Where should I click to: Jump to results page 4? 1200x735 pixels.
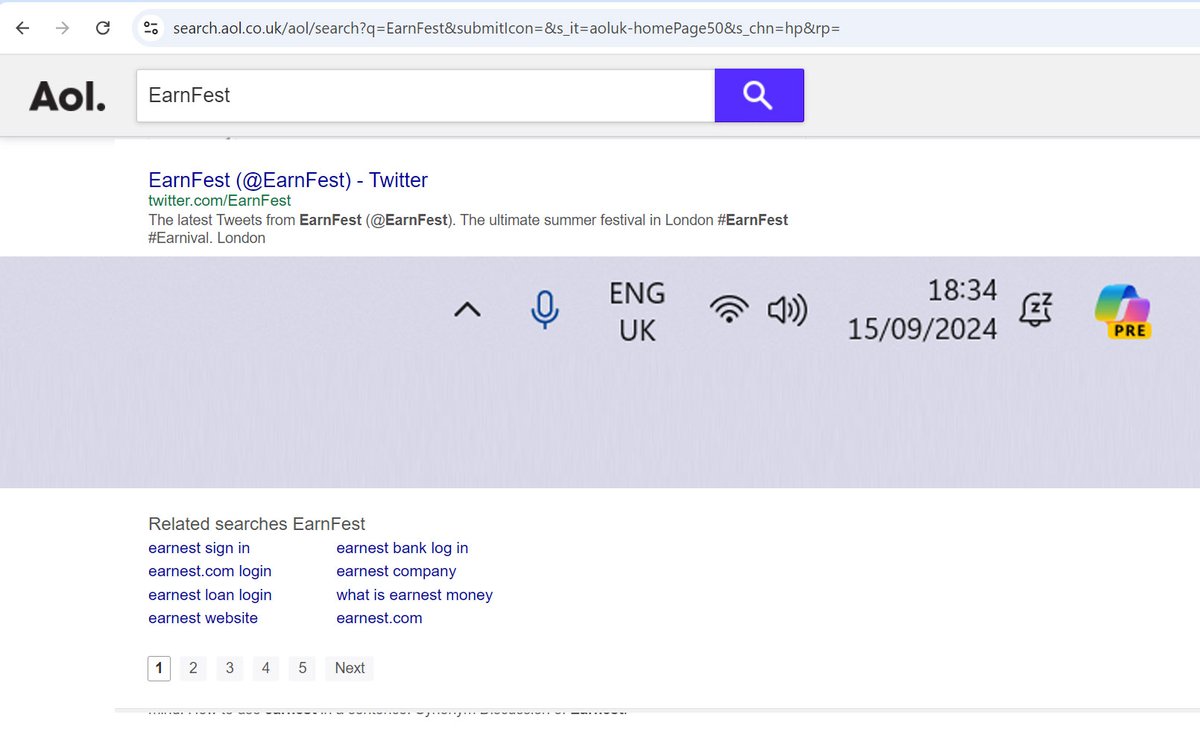[265, 668]
